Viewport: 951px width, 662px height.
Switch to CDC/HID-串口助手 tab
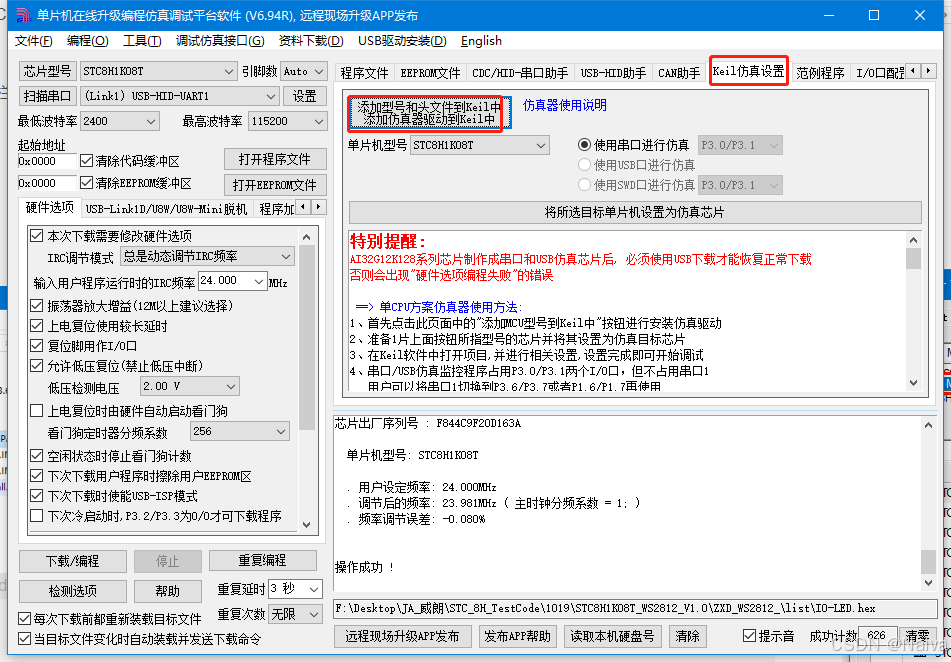pyautogui.click(x=520, y=73)
